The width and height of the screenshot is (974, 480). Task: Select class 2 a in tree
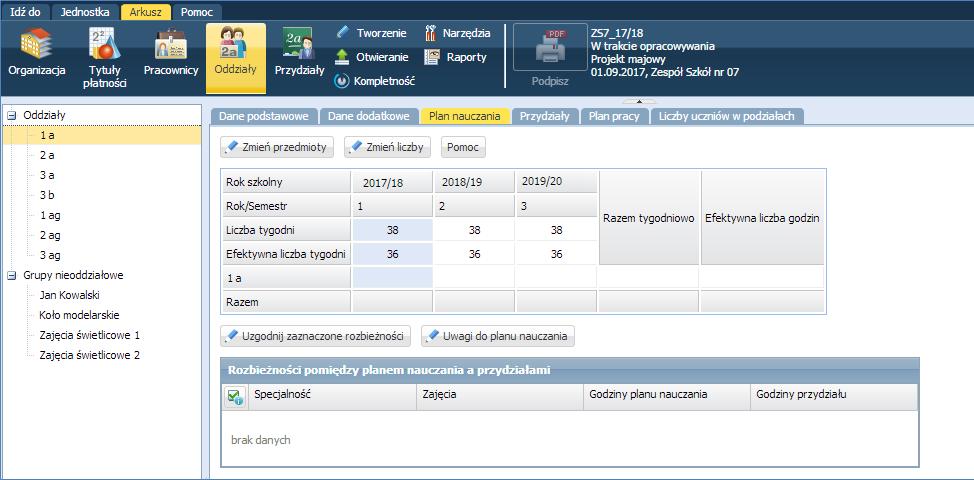[x=47, y=155]
